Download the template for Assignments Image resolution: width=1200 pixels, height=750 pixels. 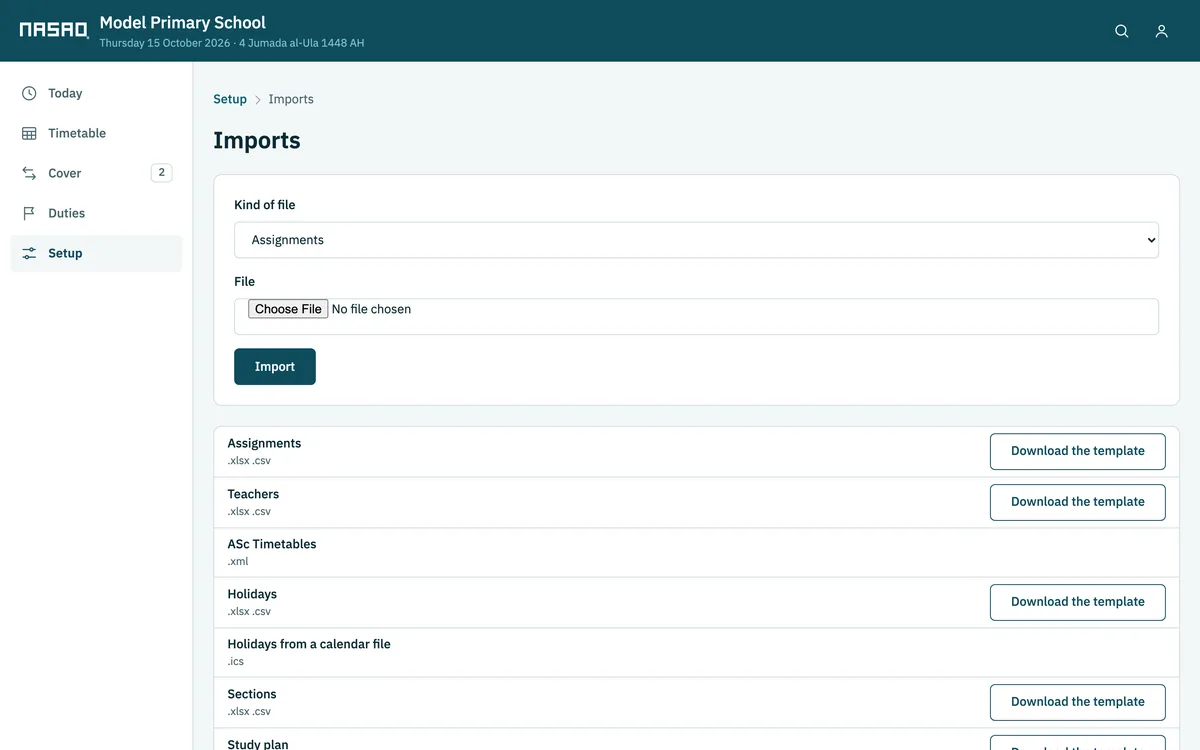[1078, 451]
